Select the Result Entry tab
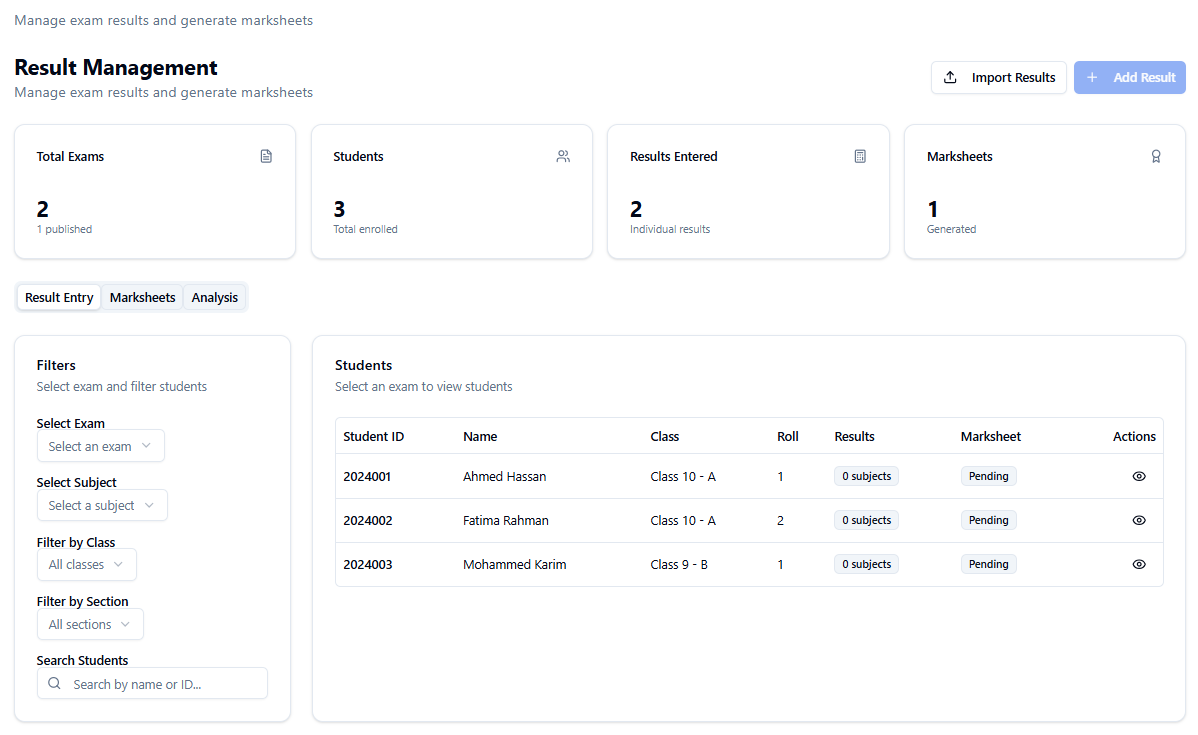Screen dimensions: 1198x735 click(x=59, y=298)
